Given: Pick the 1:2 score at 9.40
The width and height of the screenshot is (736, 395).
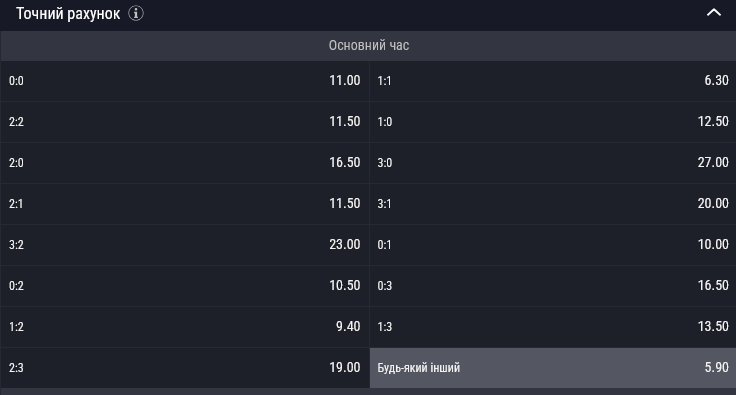Looking at the screenshot, I should pyautogui.click(x=184, y=327).
